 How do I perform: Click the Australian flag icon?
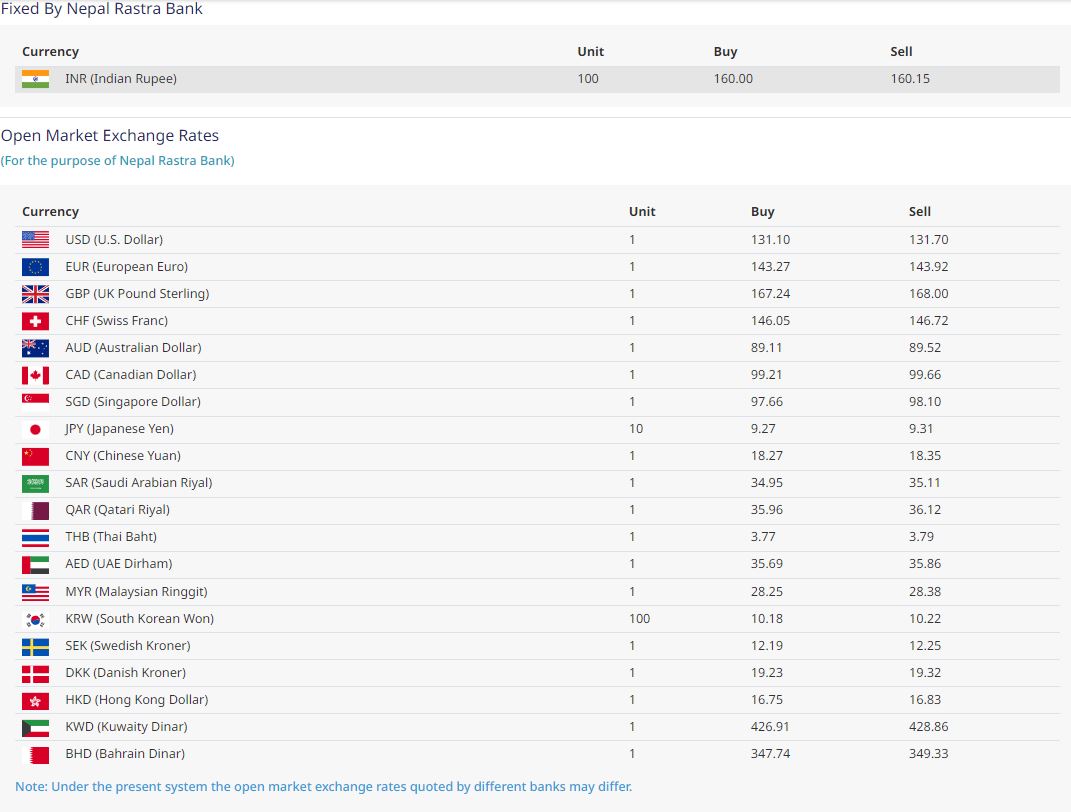coord(36,348)
